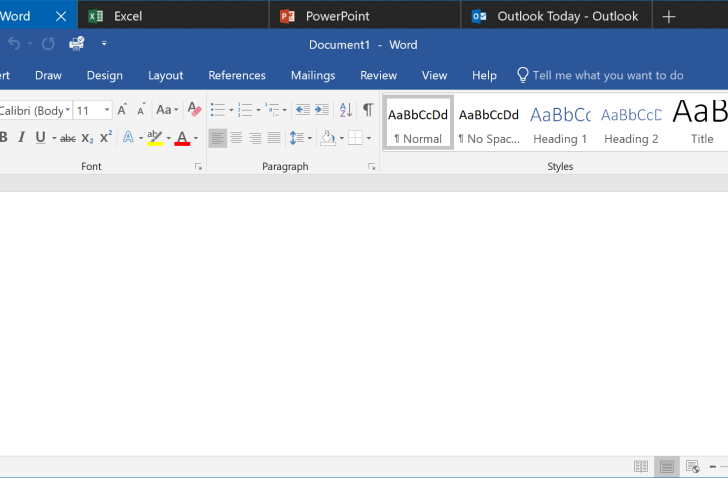Apply the No Spacing style
This screenshot has width=728, height=478.
pyautogui.click(x=489, y=123)
